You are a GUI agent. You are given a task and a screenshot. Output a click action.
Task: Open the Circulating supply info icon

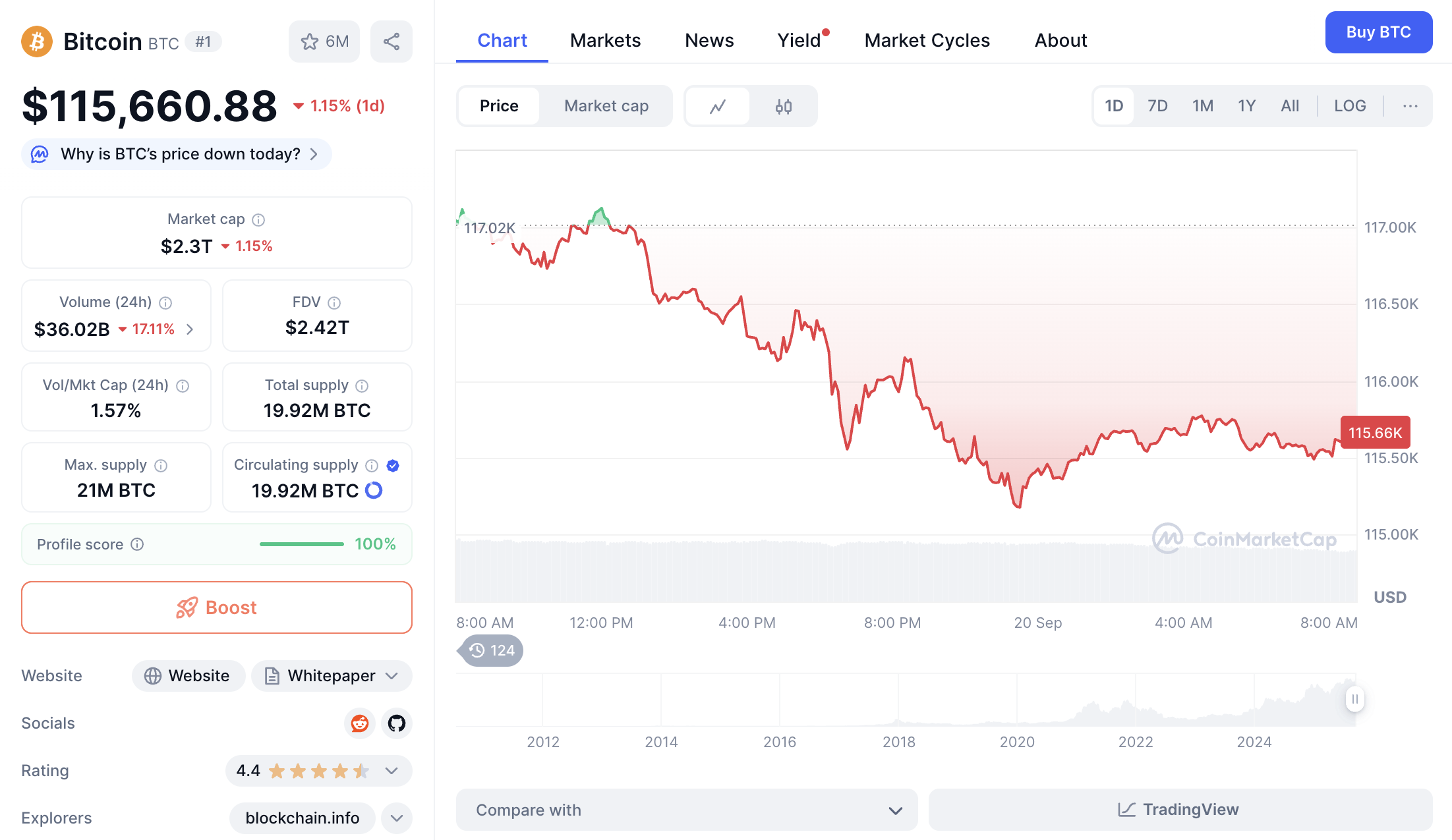click(372, 466)
